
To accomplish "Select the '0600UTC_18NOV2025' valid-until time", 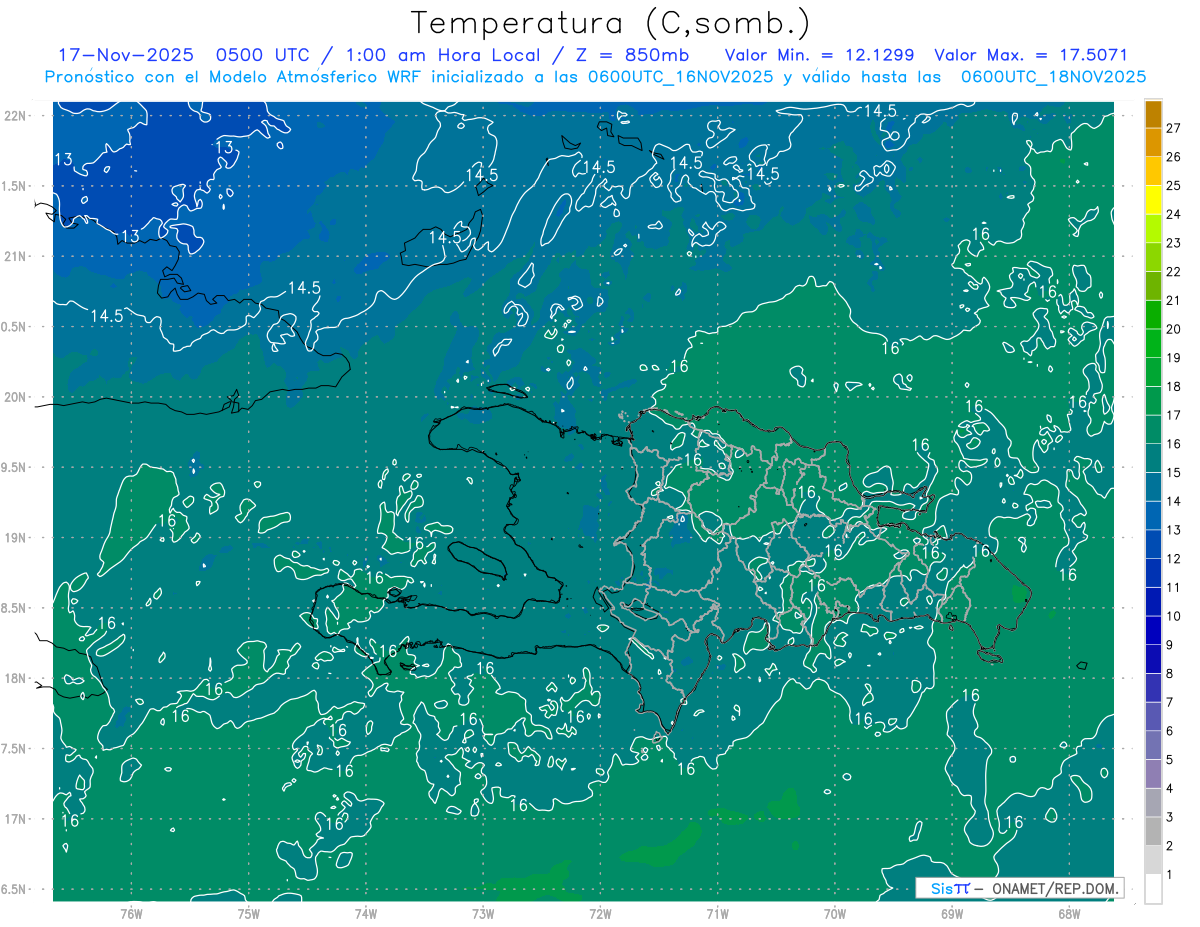I will 1053,77.
